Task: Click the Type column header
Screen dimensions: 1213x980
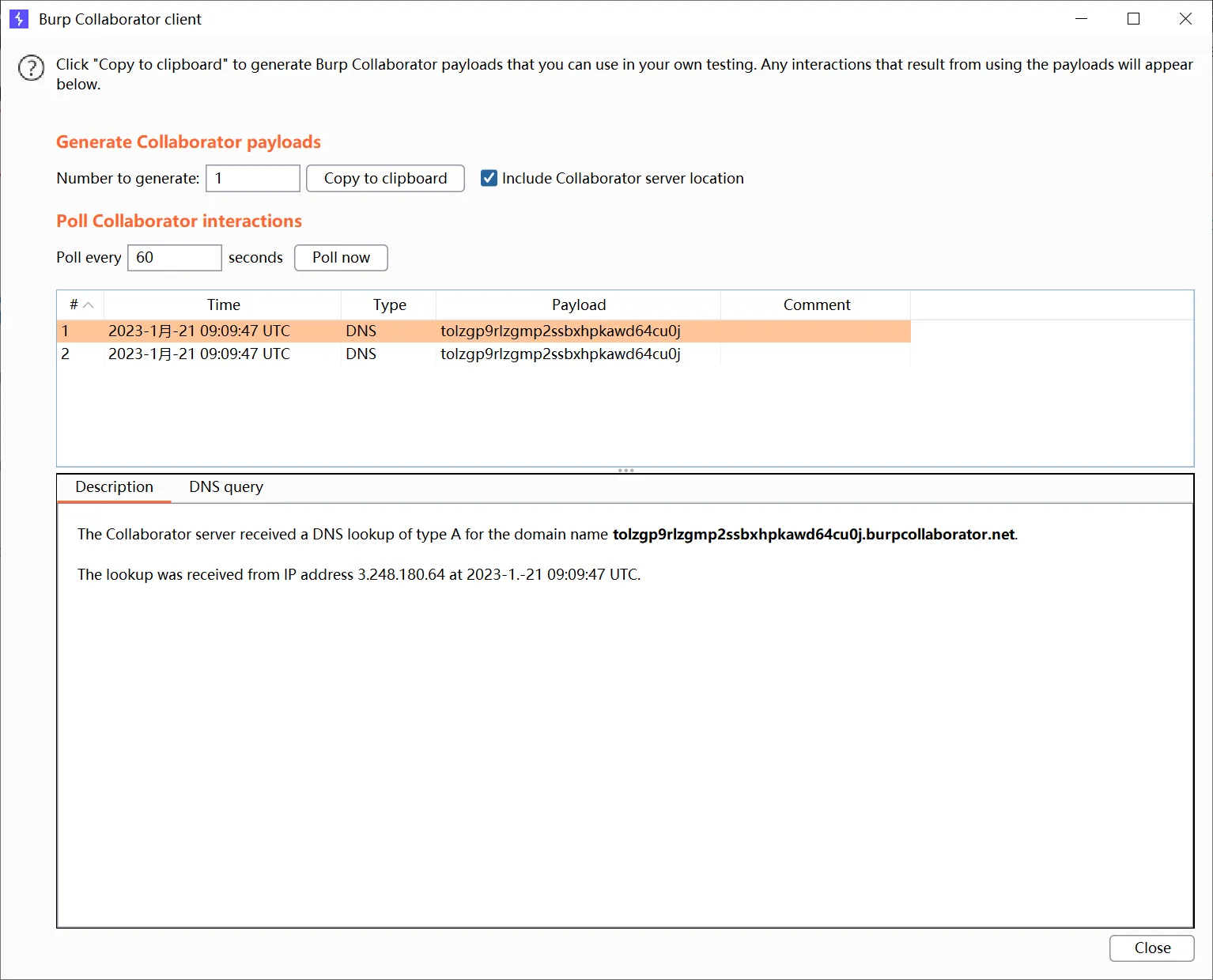Action: click(389, 305)
